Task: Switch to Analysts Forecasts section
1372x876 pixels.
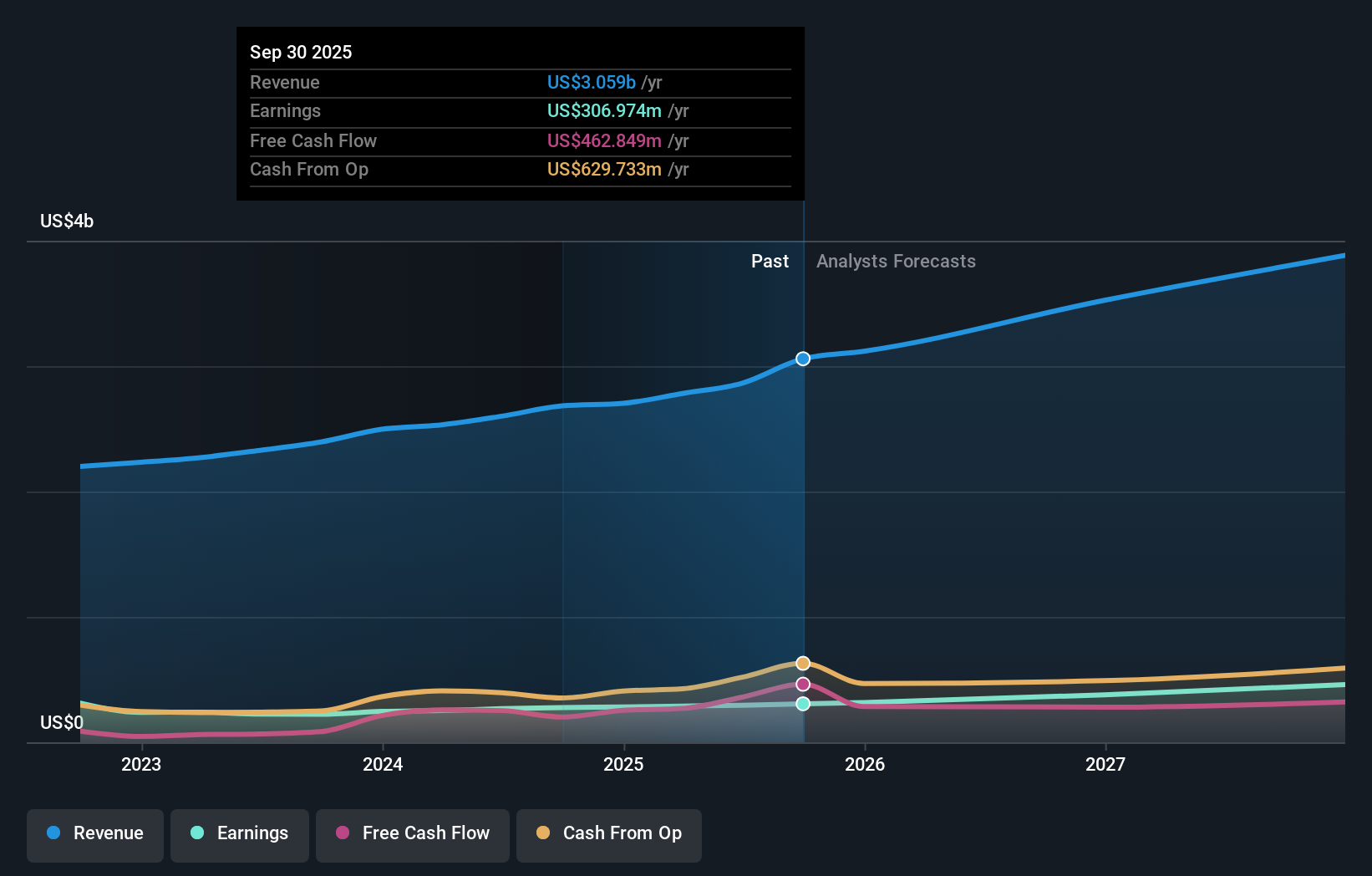Action: (896, 261)
